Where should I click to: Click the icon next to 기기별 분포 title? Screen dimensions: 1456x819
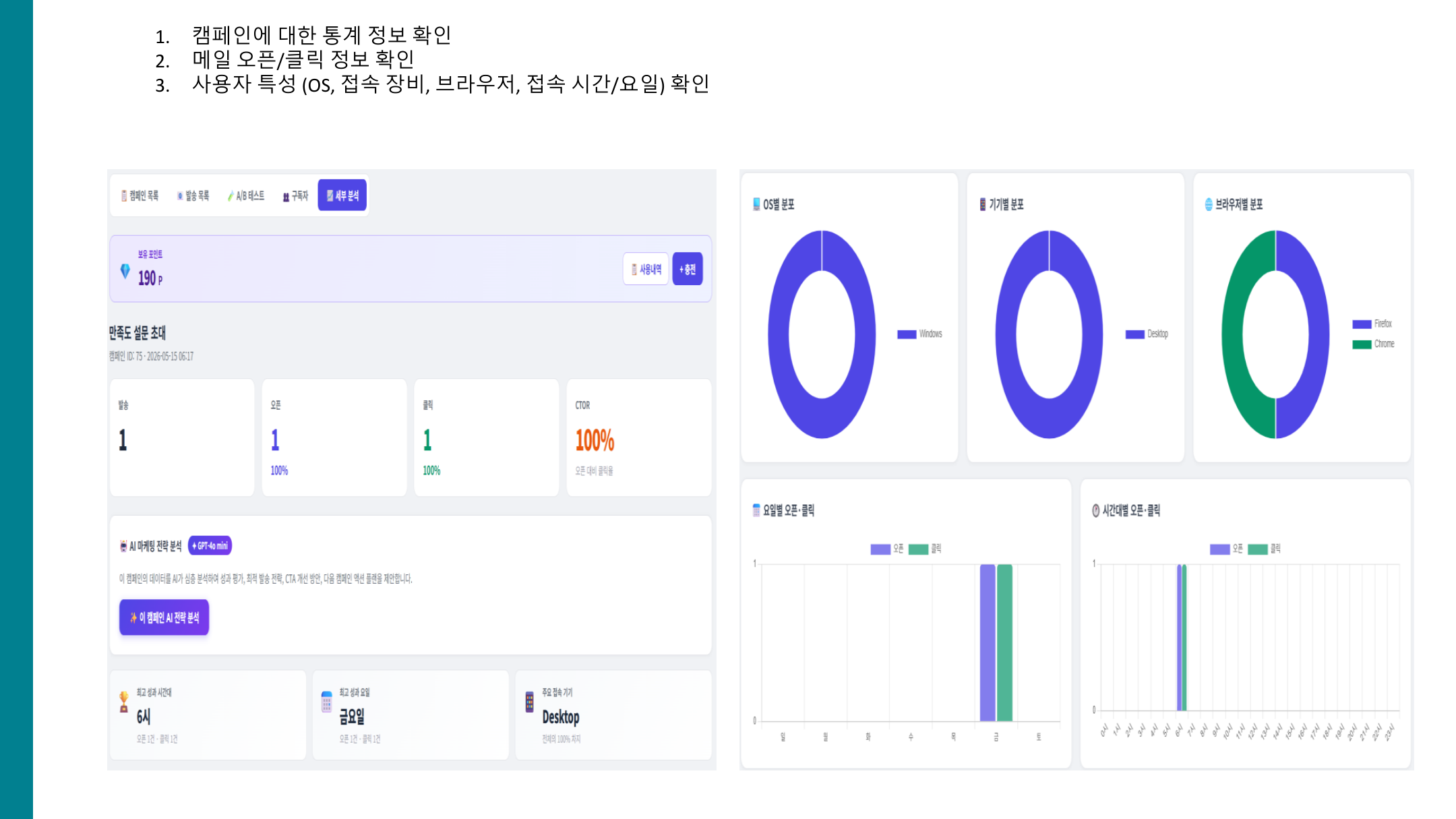coord(983,204)
